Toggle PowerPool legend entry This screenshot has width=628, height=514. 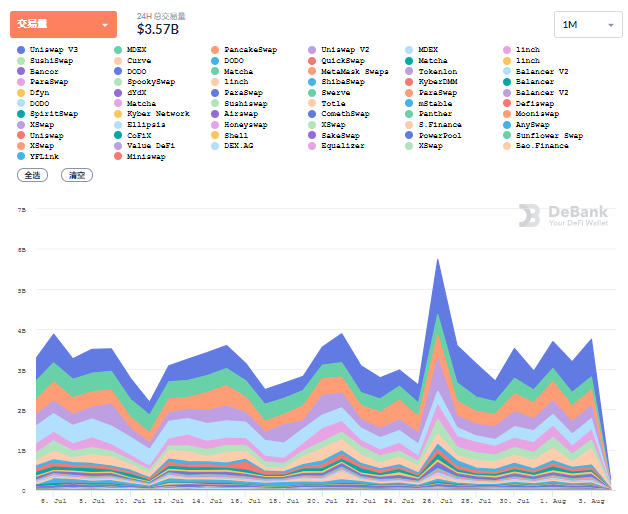click(433, 135)
